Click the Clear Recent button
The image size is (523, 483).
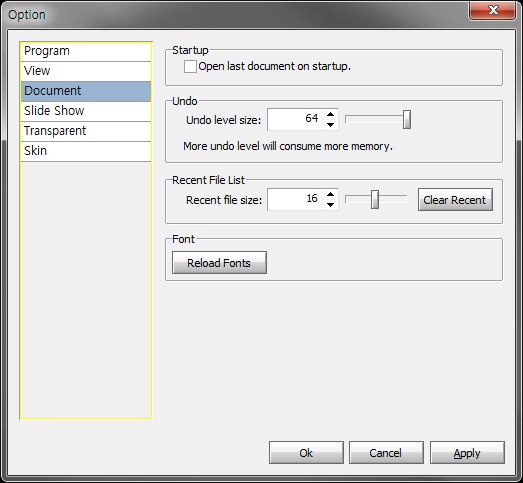pos(455,199)
